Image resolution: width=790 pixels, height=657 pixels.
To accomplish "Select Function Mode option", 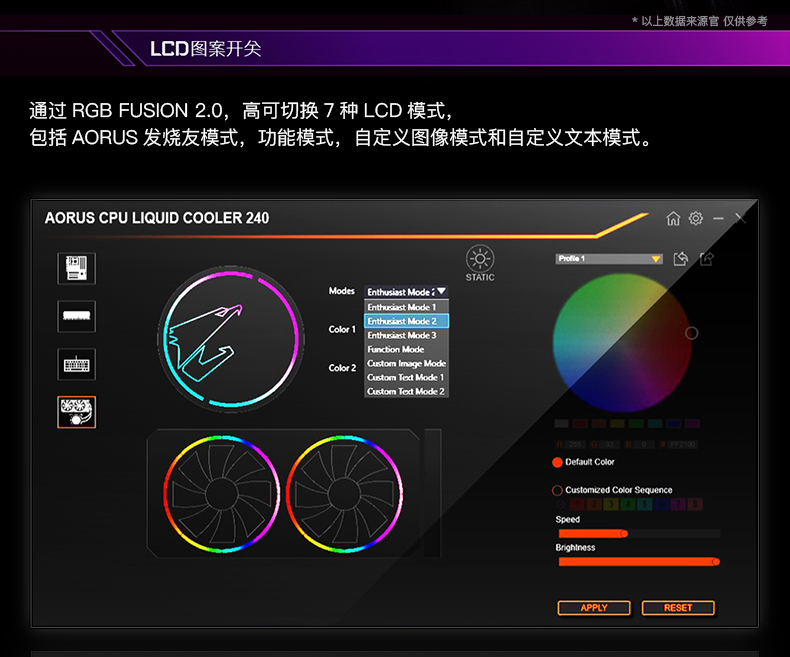I will pyautogui.click(x=406, y=349).
